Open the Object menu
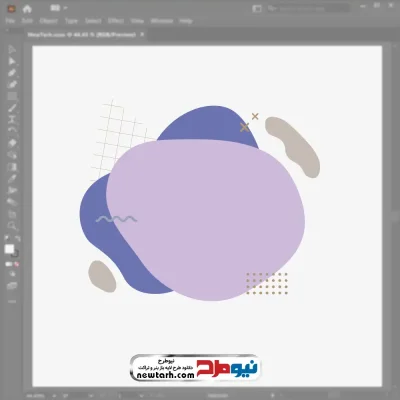This screenshot has height=400, width=400. 49,21
